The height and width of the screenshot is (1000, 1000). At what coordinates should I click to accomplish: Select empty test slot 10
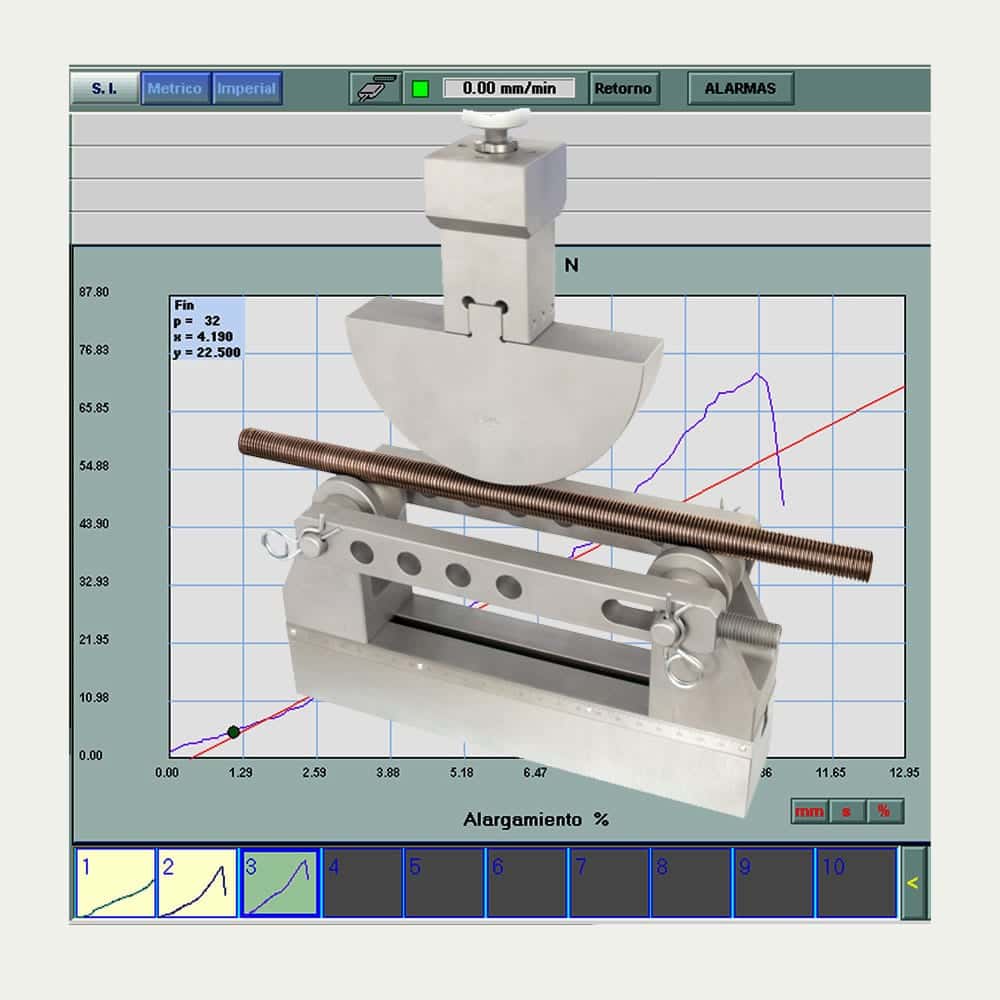856,883
